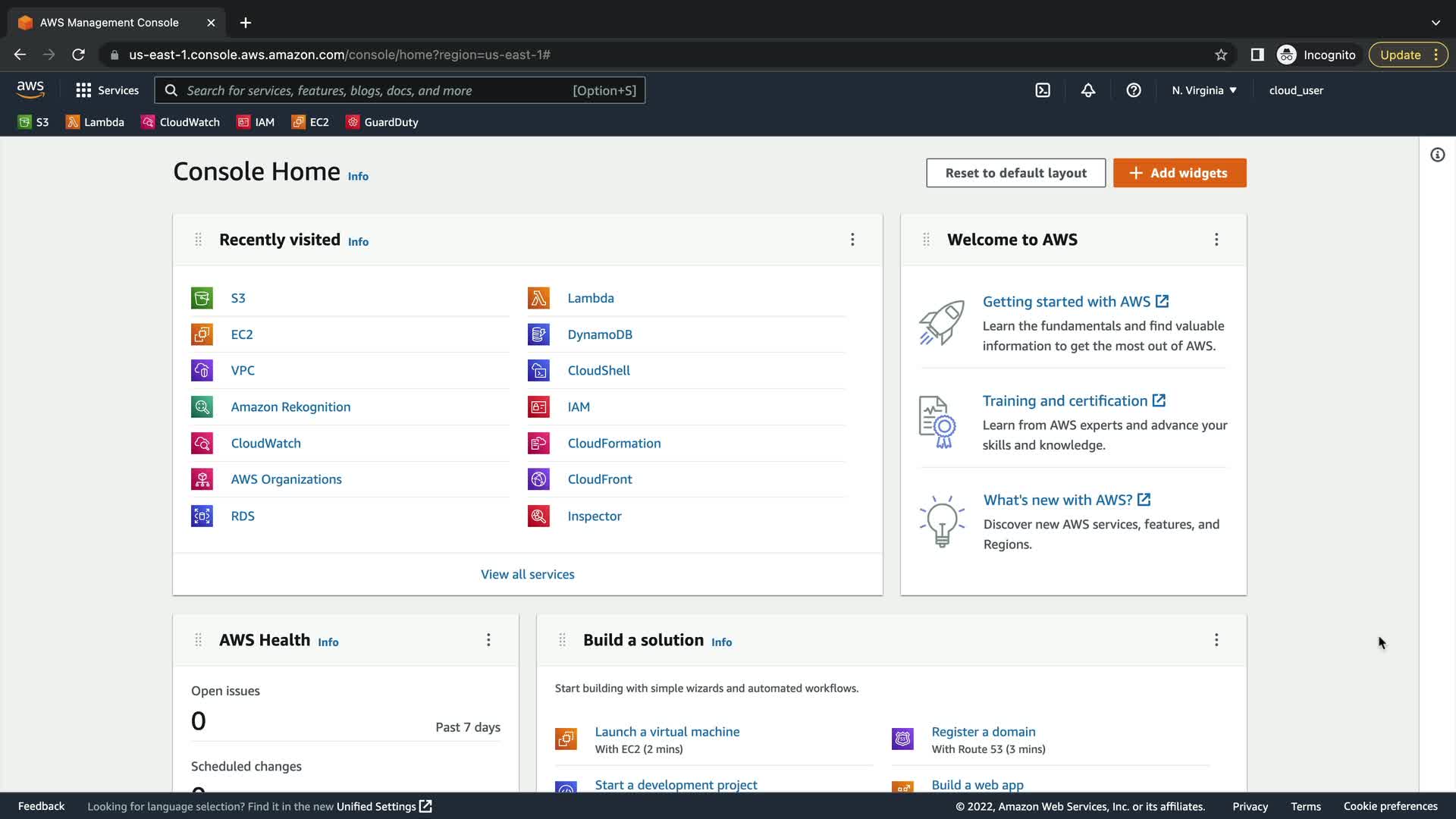Open the info panel icon at right edge
Image resolution: width=1456 pixels, height=819 pixels.
(1437, 155)
